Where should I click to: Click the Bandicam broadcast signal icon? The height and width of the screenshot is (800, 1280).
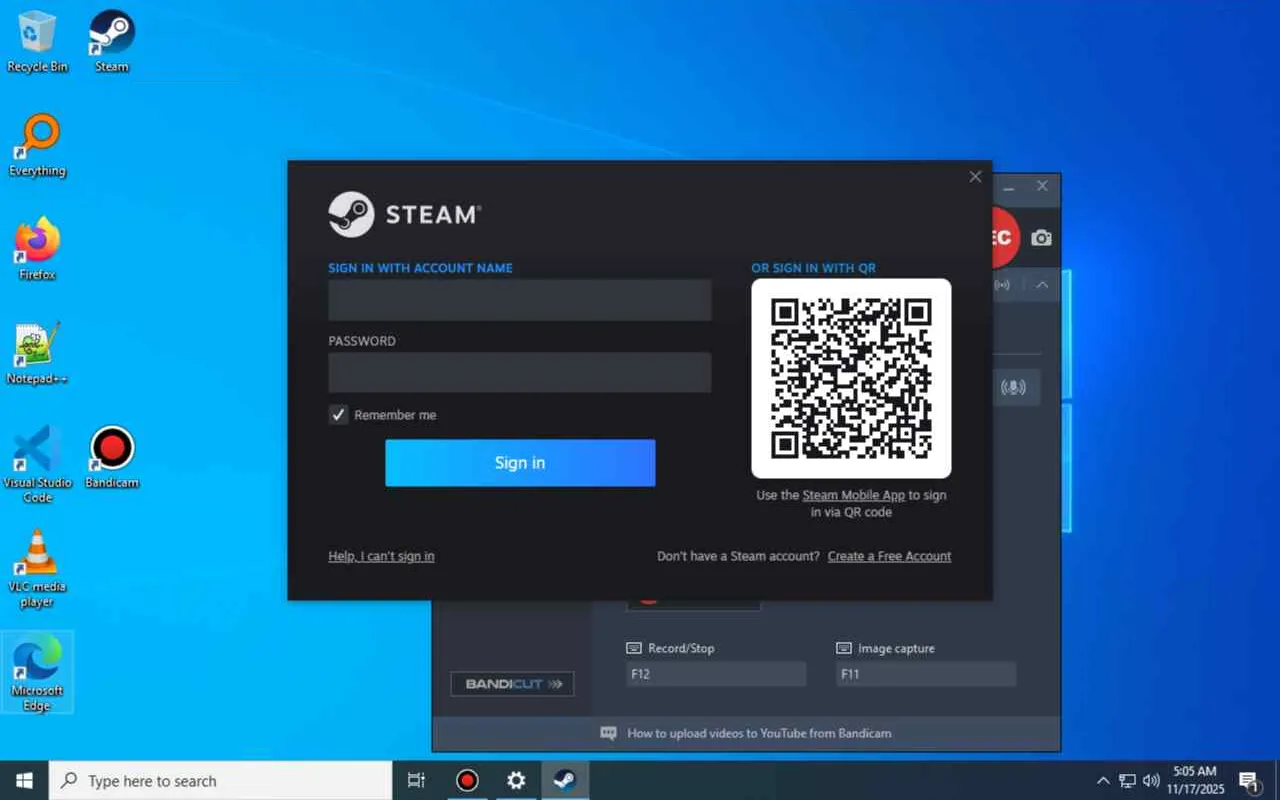click(1002, 285)
